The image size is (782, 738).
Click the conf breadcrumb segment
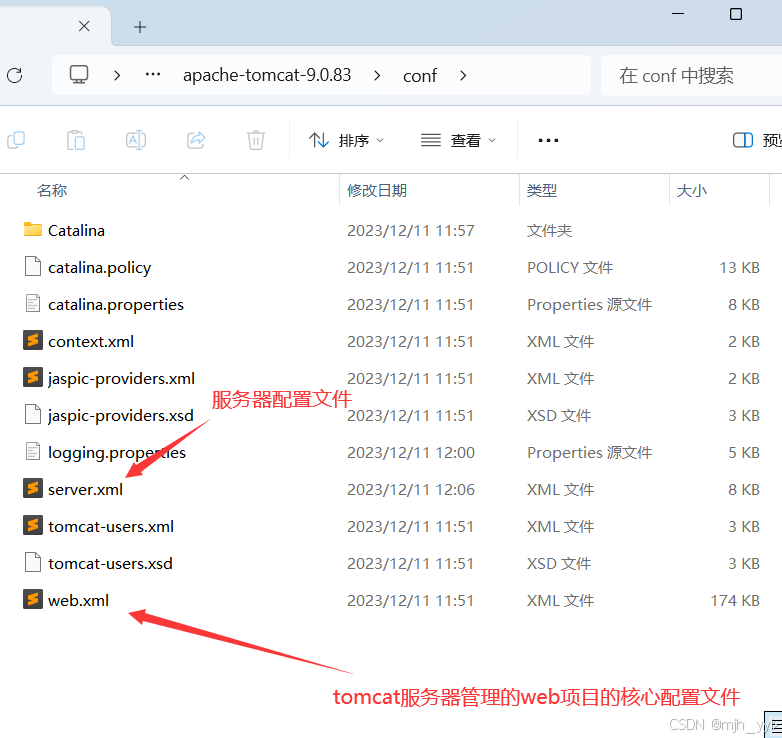(x=420, y=76)
